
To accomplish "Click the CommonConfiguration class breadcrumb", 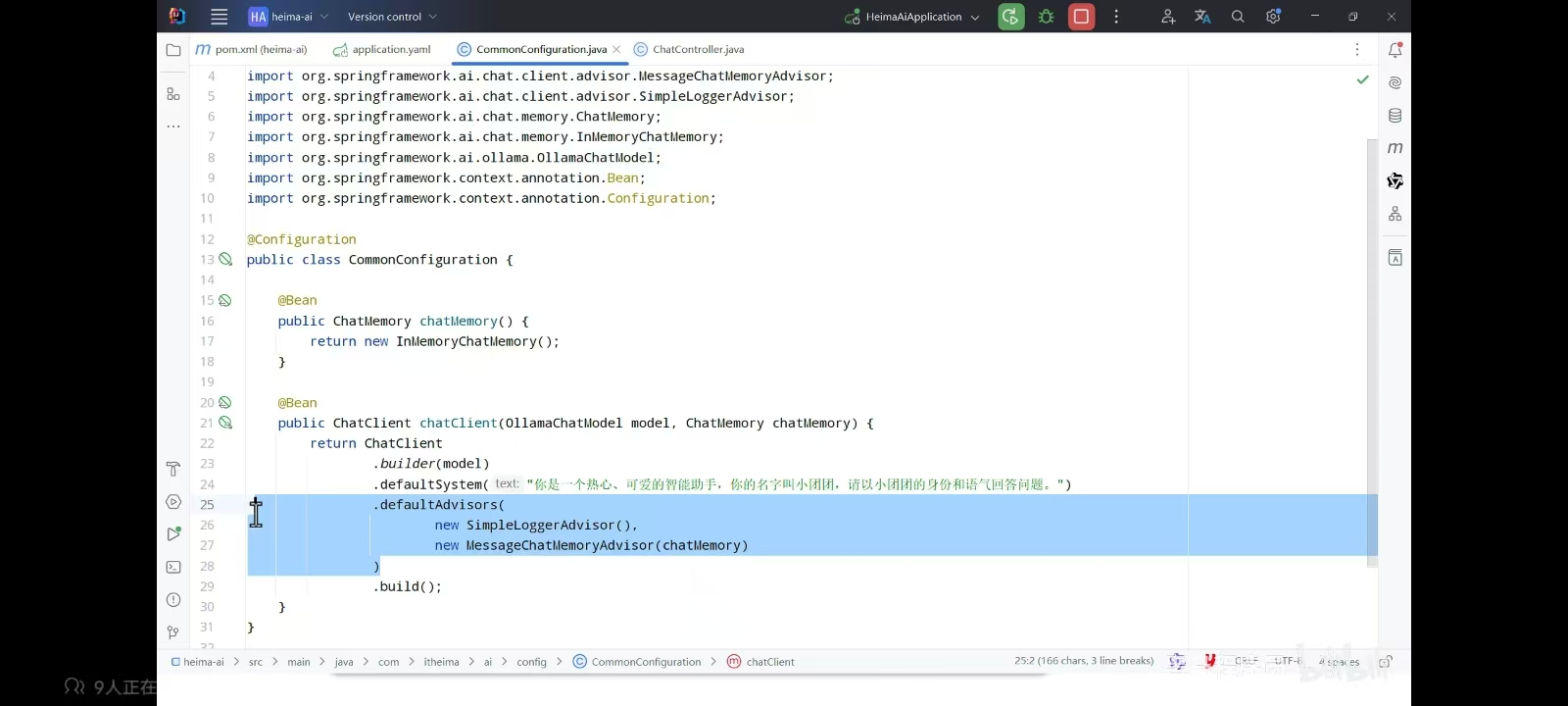I will [637, 662].
